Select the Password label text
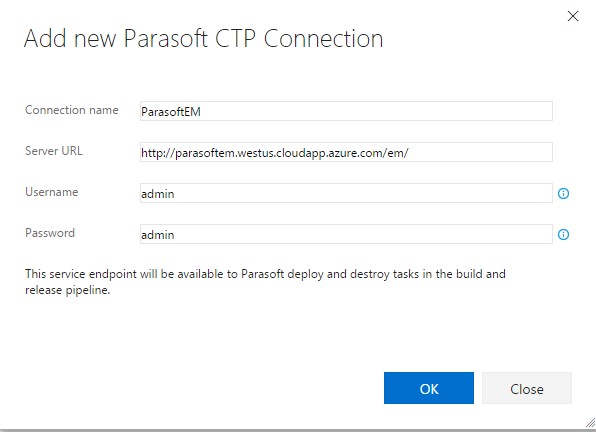 click(x=50, y=233)
